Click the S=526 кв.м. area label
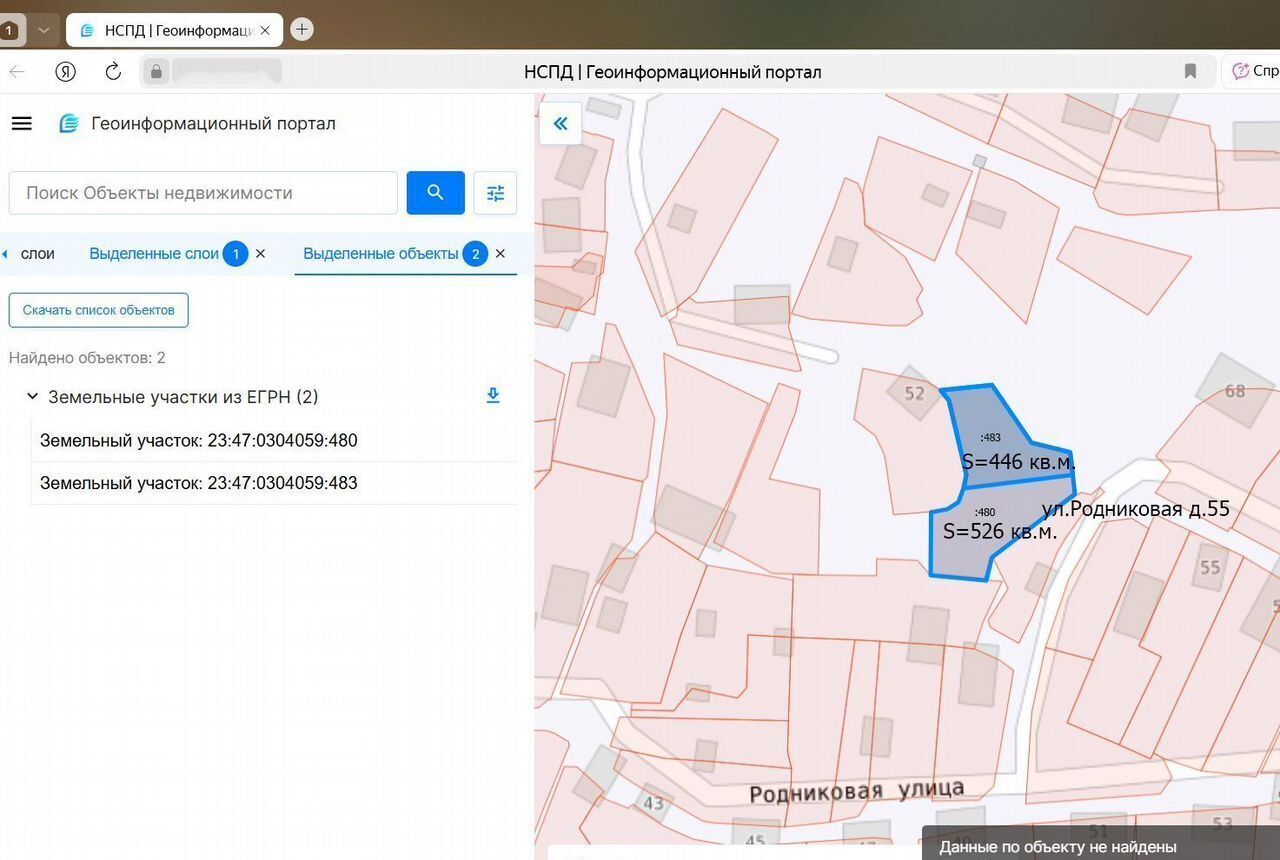This screenshot has height=860, width=1280. (x=1000, y=531)
